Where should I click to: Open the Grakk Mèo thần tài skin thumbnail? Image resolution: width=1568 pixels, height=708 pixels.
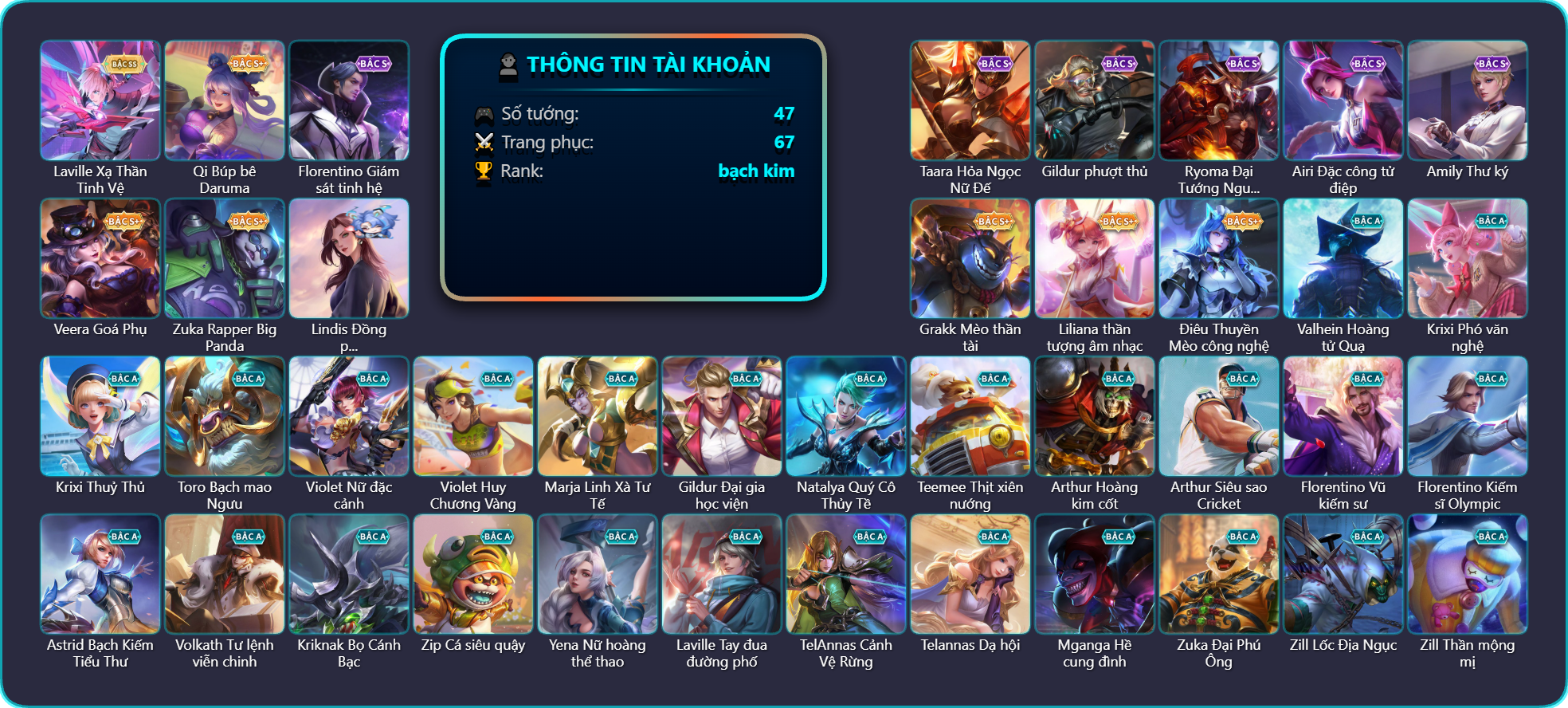pos(970,258)
